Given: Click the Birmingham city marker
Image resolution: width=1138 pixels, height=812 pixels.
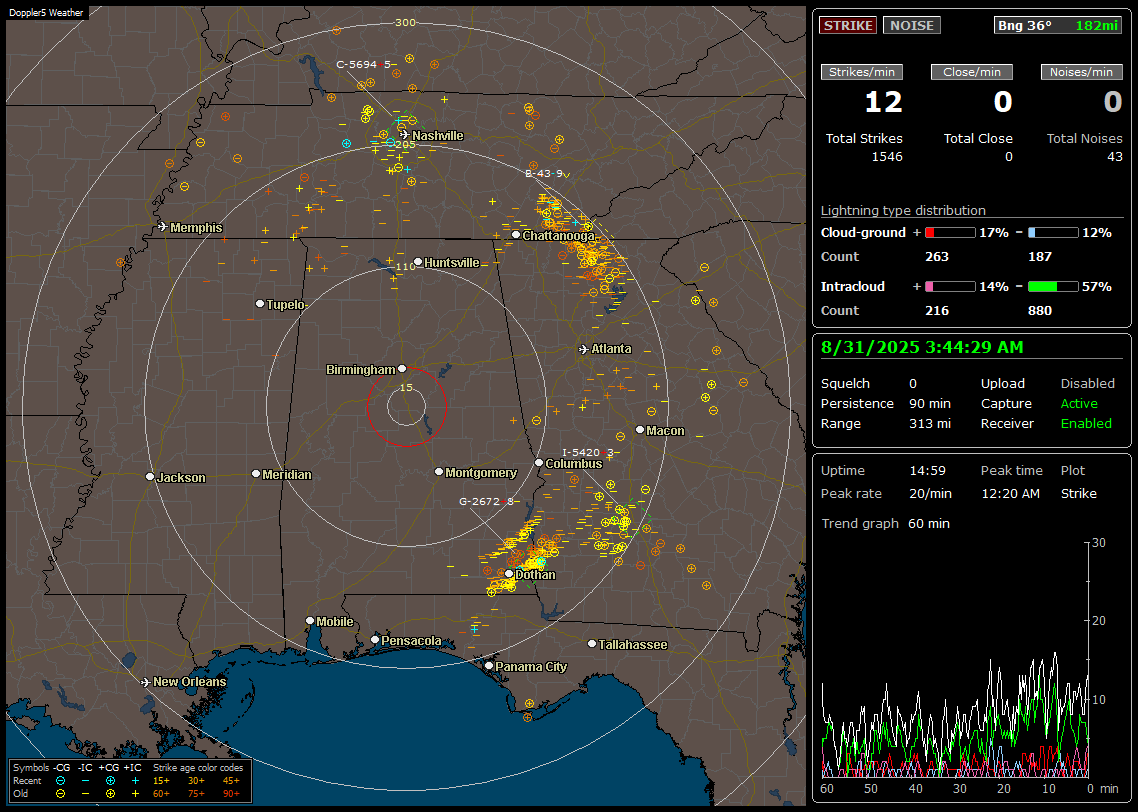Looking at the screenshot, I should (x=402, y=369).
